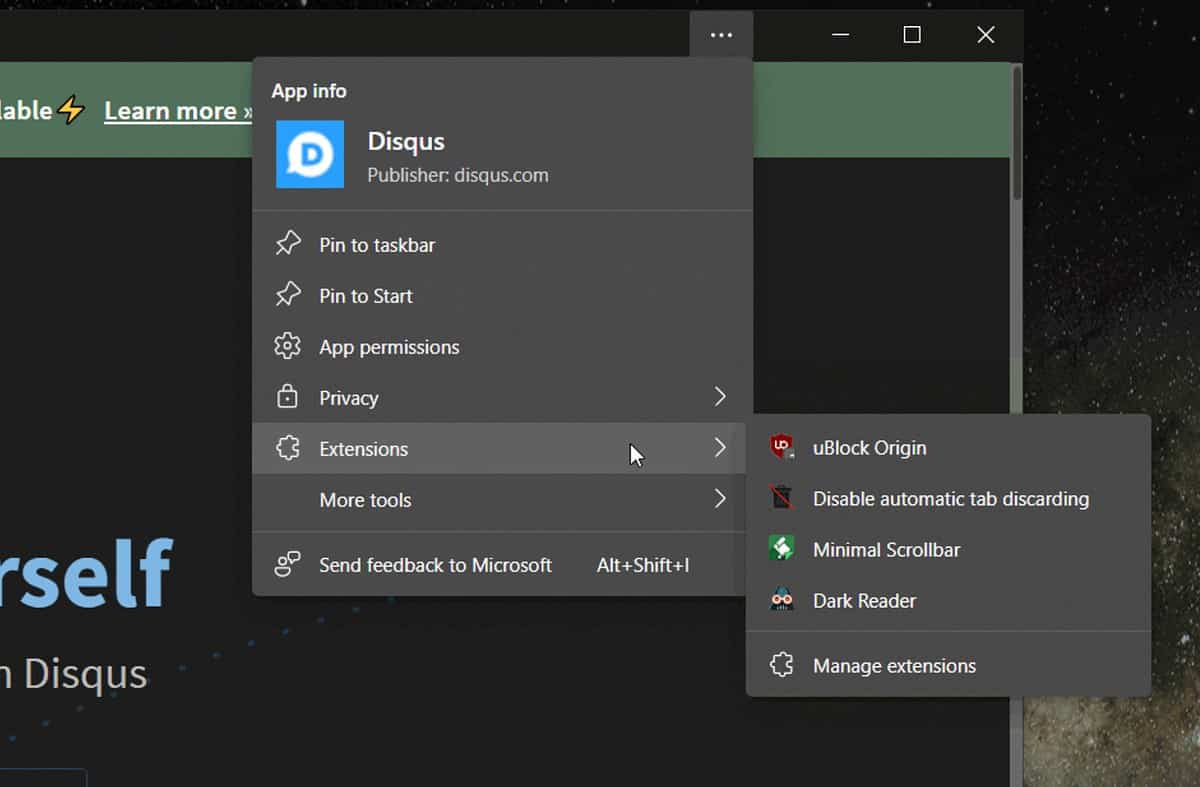1200x787 pixels.
Task: Expand the Extensions submenu chevron
Action: click(x=720, y=449)
